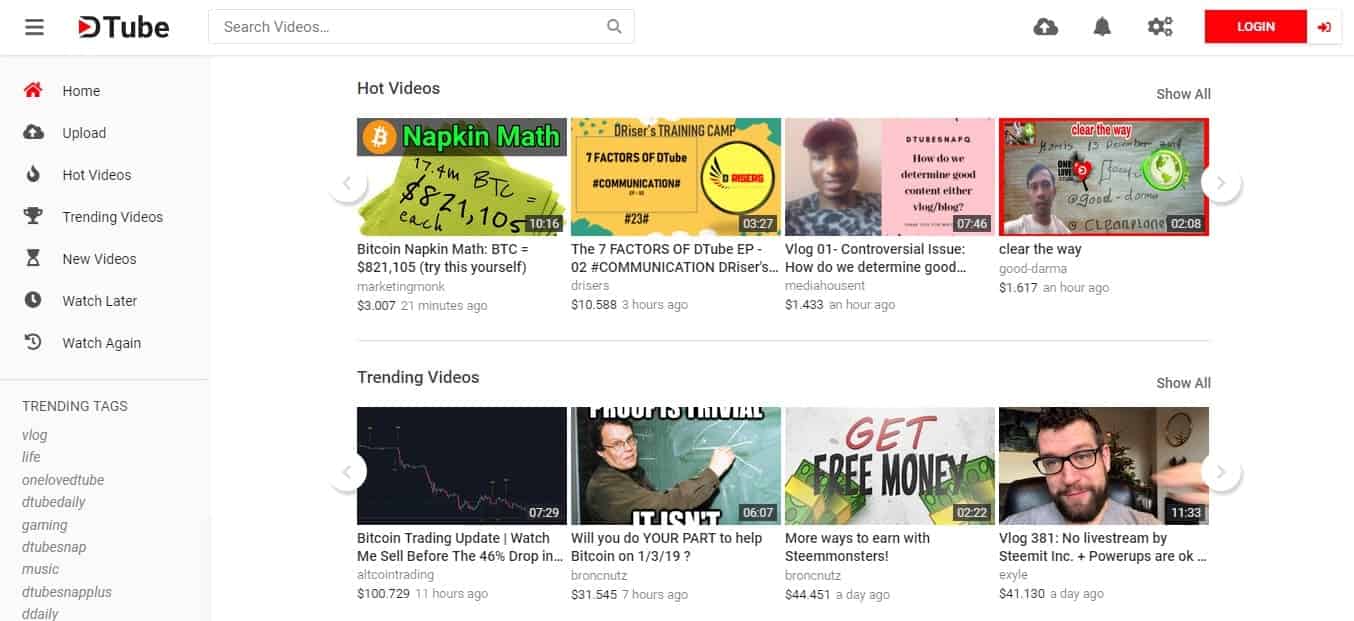Select the onelovedtube trending tag
Viewport: 1354px width, 621px height.
tap(63, 480)
